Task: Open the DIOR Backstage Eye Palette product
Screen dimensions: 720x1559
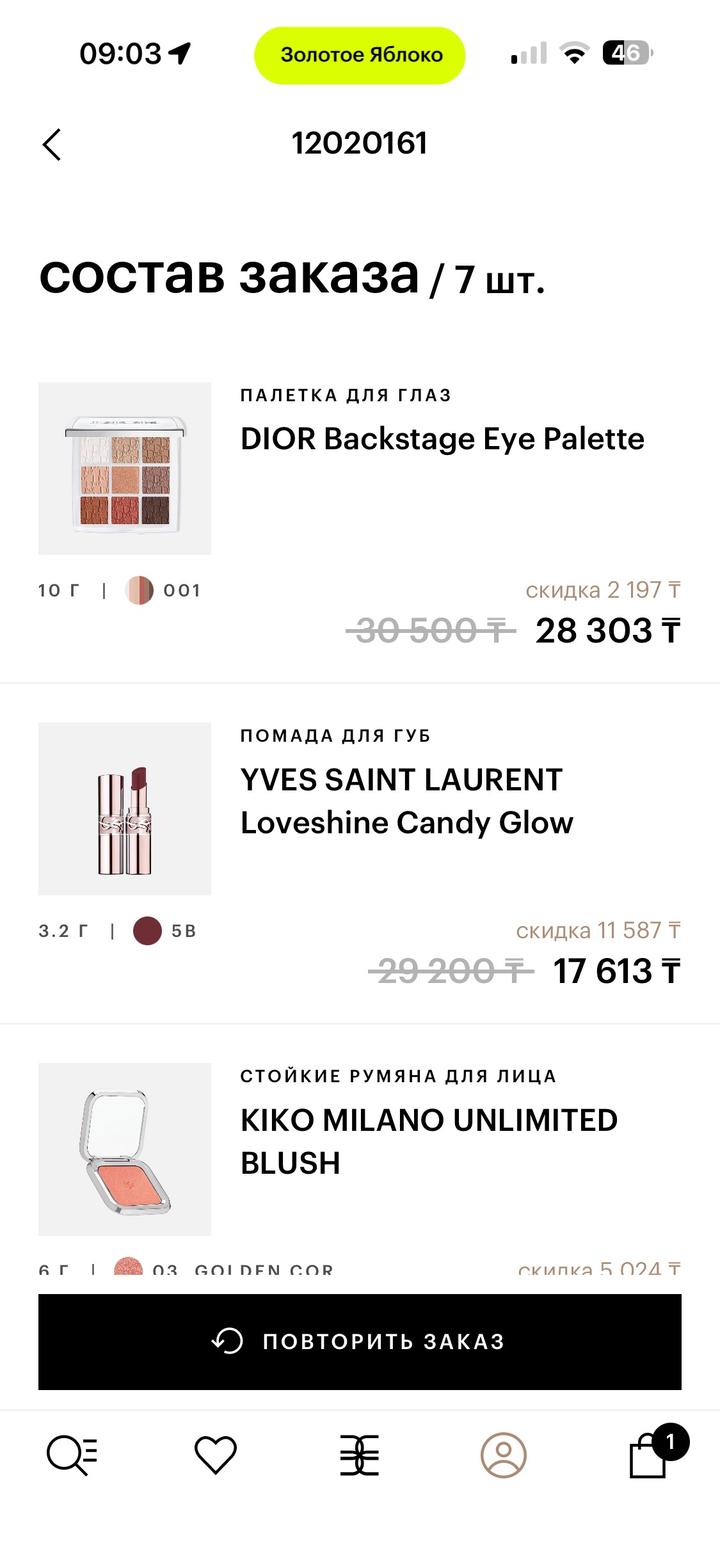Action: tap(442, 439)
